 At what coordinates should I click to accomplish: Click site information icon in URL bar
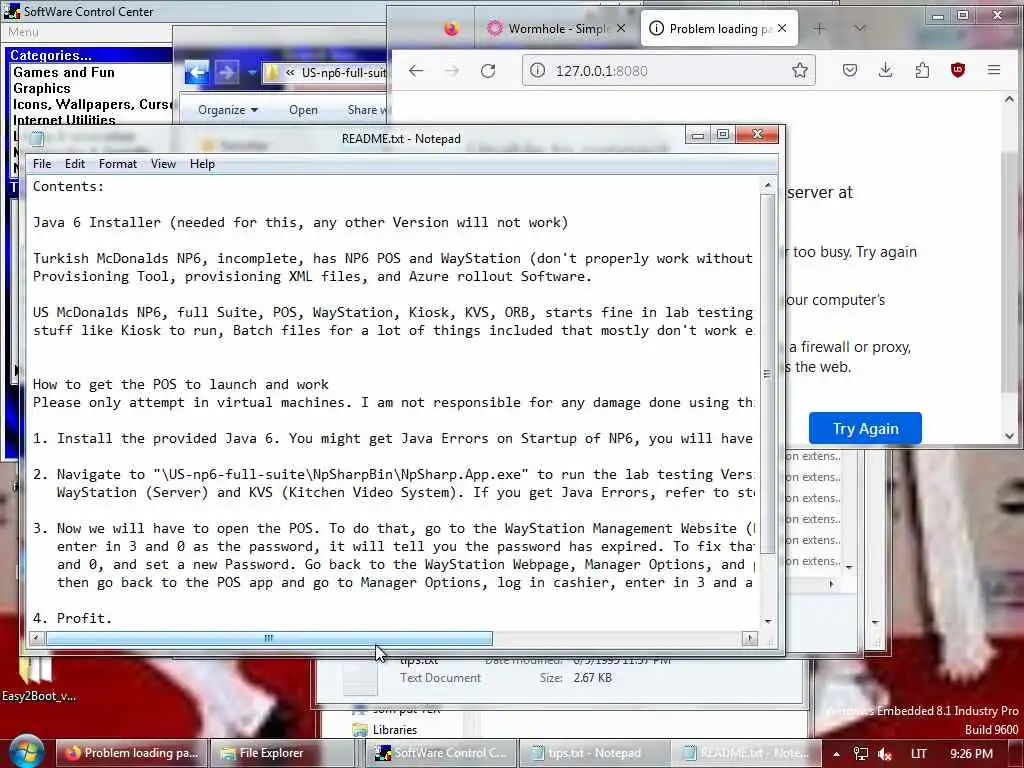[537, 71]
